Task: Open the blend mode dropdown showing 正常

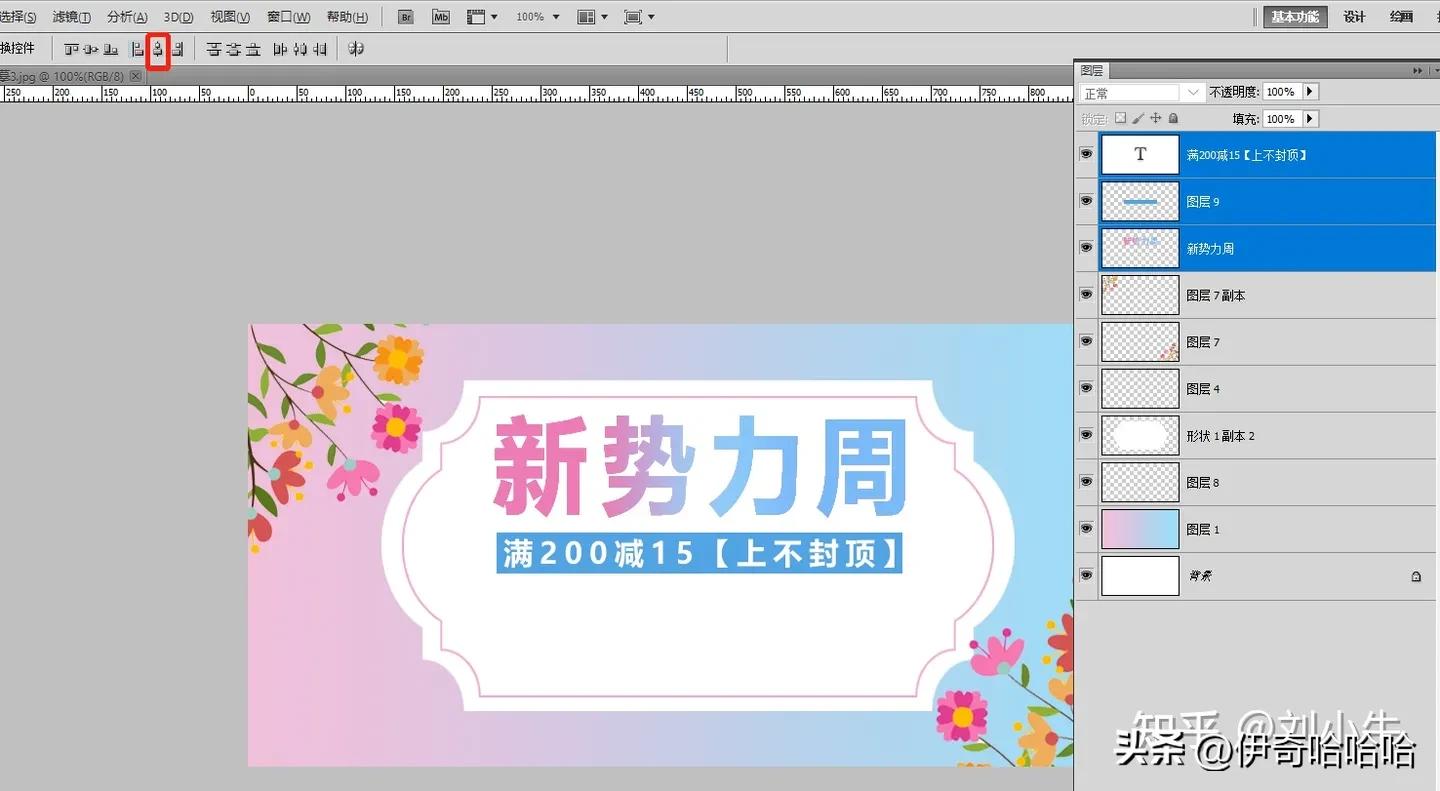Action: (x=1193, y=91)
